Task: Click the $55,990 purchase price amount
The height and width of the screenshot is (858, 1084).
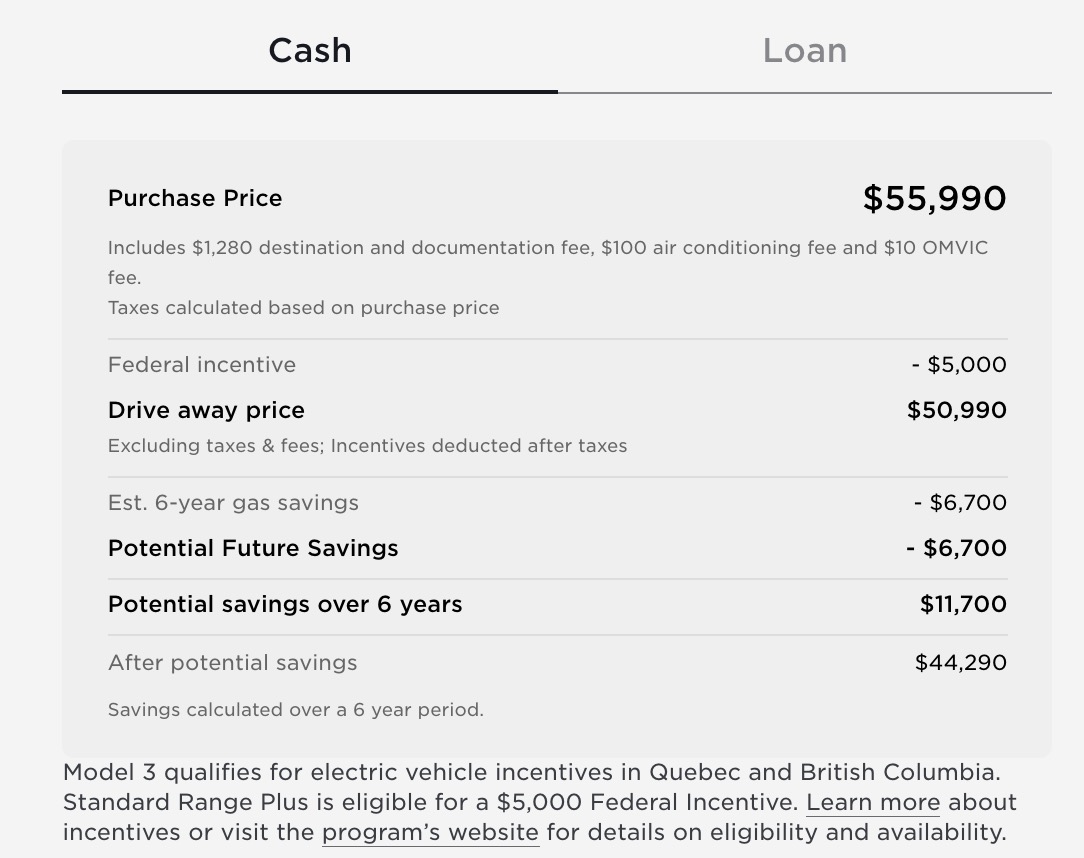Action: pyautogui.click(x=934, y=198)
